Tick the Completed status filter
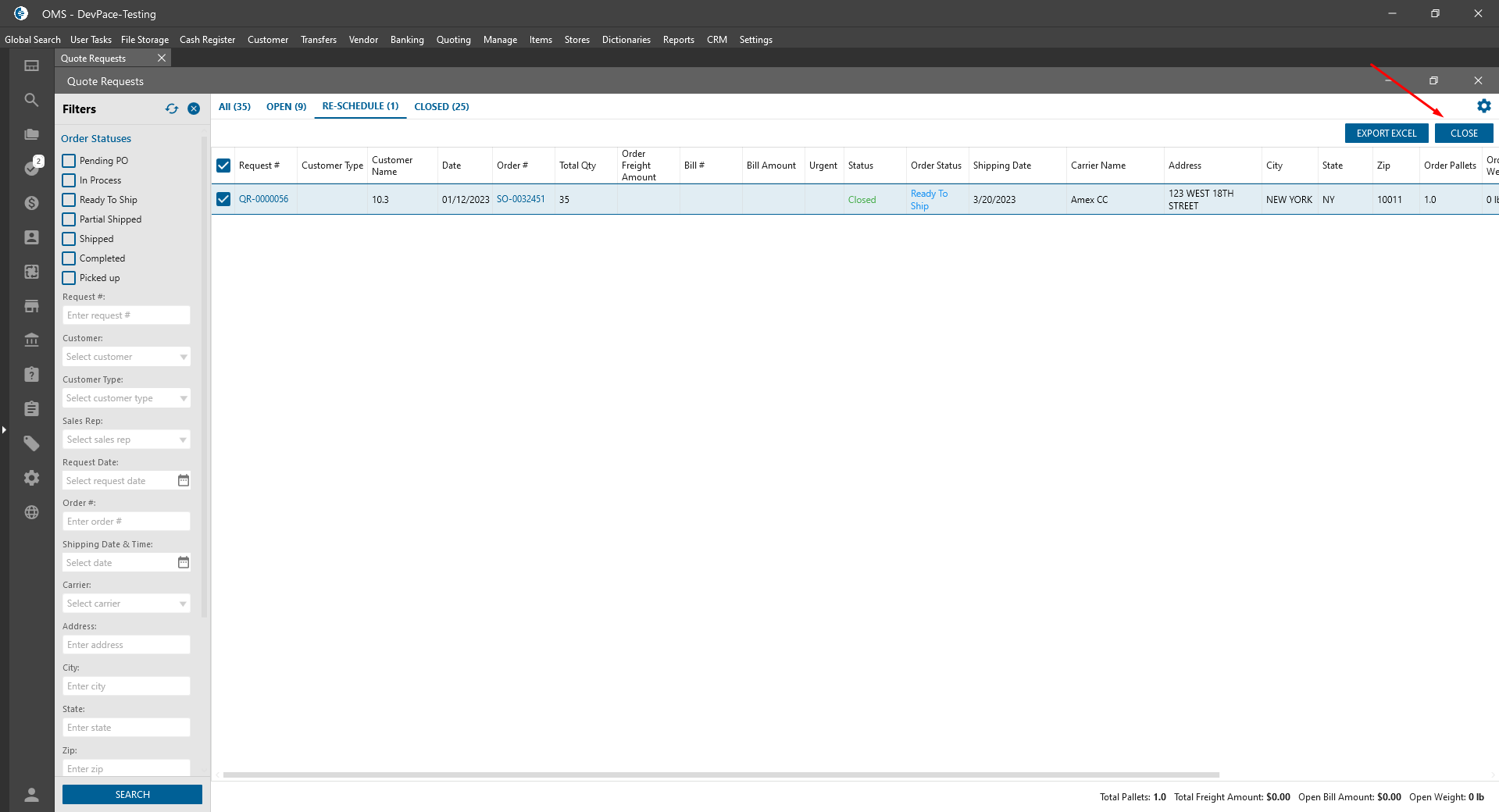The height and width of the screenshot is (812, 1499). pos(69,258)
